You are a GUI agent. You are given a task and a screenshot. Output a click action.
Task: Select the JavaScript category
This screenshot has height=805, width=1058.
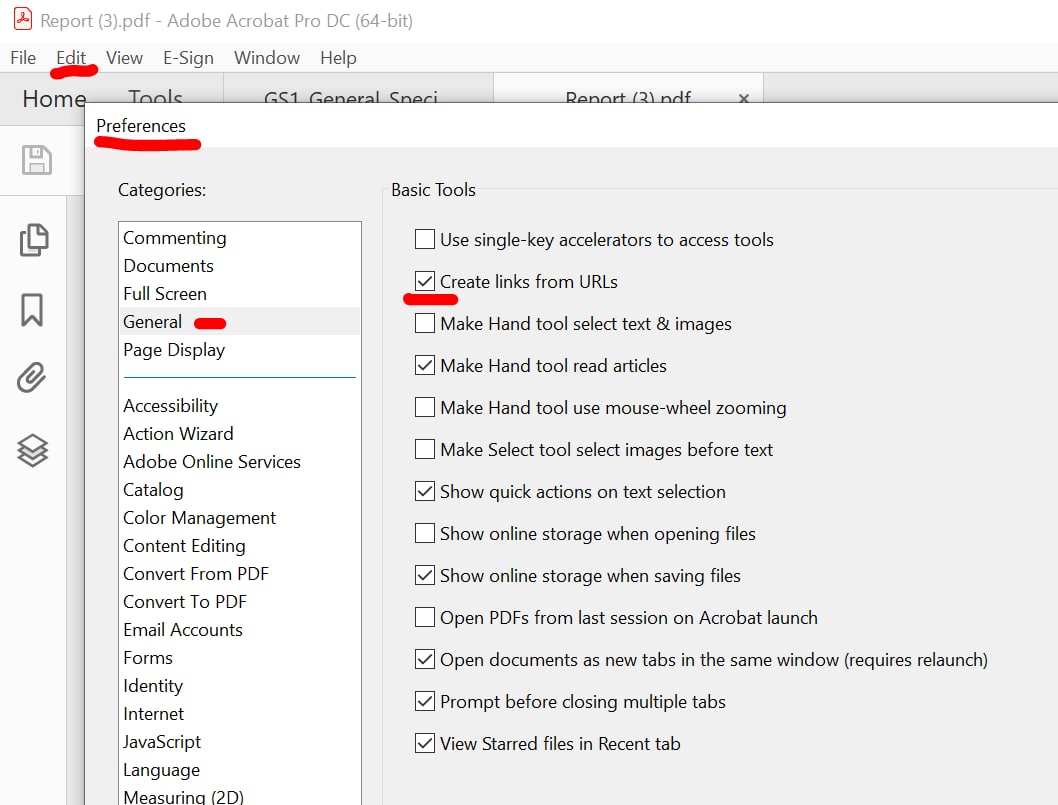coord(240,742)
